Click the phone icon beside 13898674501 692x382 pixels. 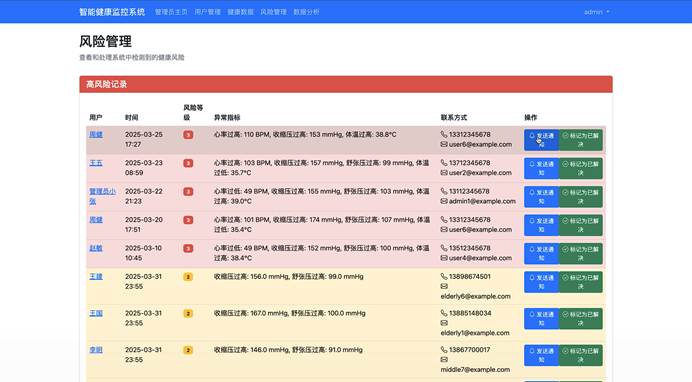click(444, 277)
